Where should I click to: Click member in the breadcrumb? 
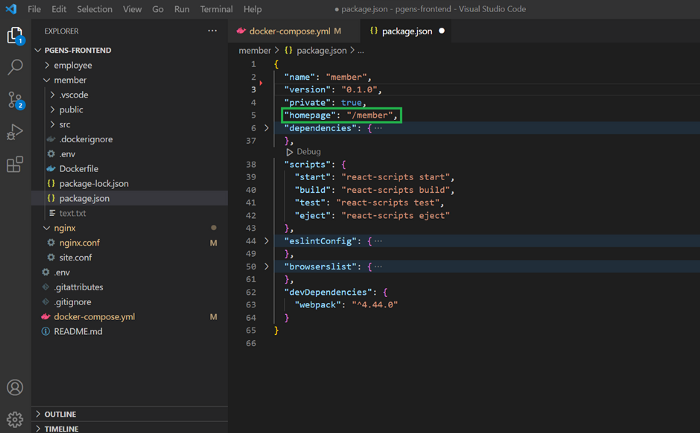click(254, 50)
